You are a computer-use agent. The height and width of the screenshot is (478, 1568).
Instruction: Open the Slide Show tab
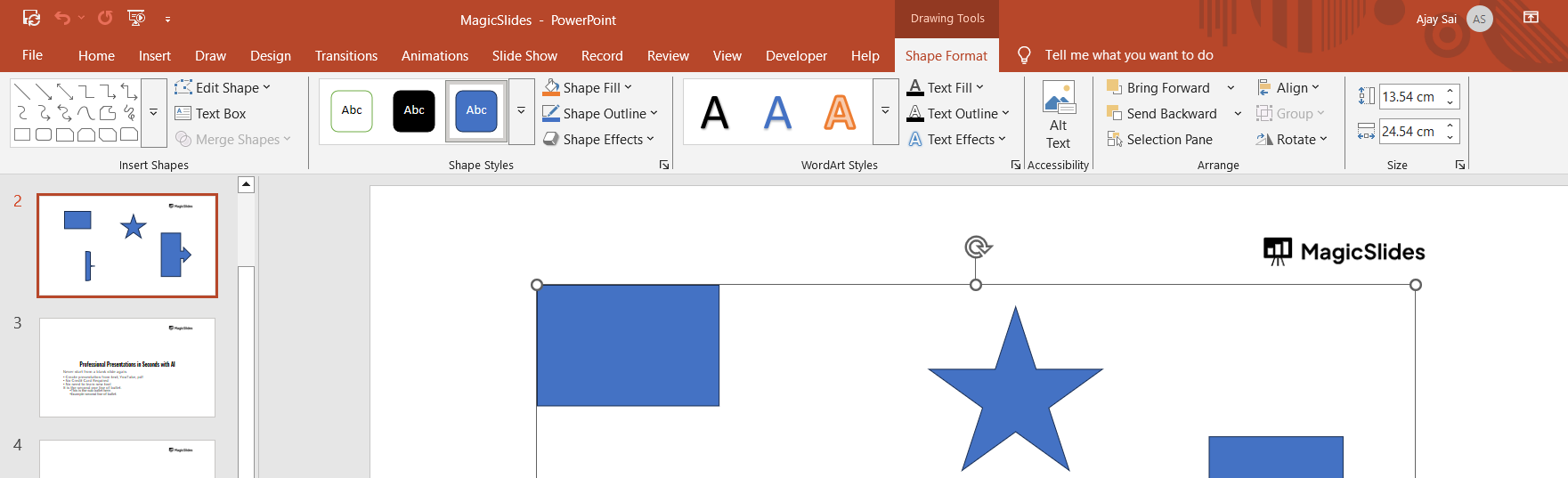(x=524, y=55)
